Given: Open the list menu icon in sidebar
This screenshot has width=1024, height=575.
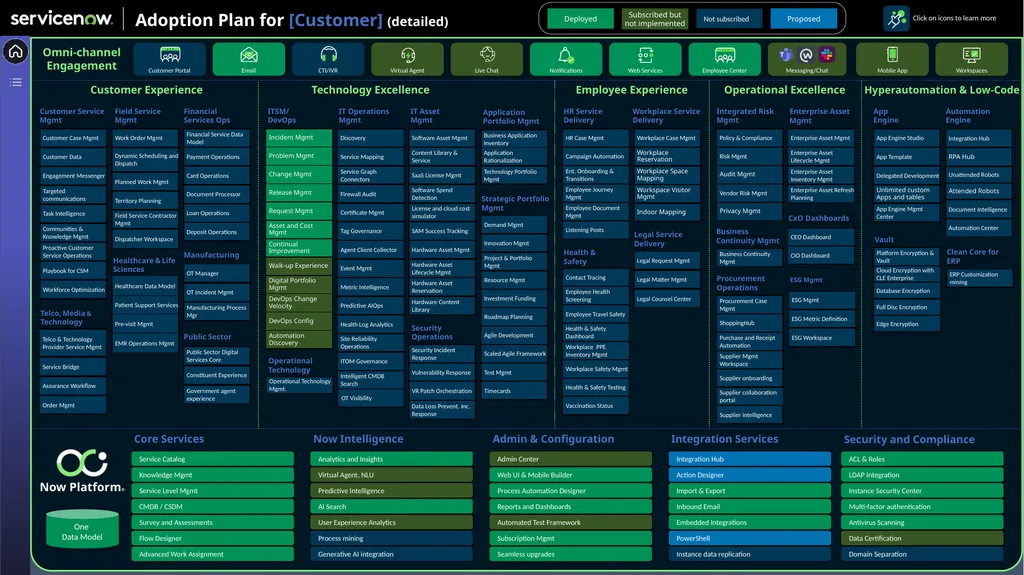Looking at the screenshot, I should 16,82.
